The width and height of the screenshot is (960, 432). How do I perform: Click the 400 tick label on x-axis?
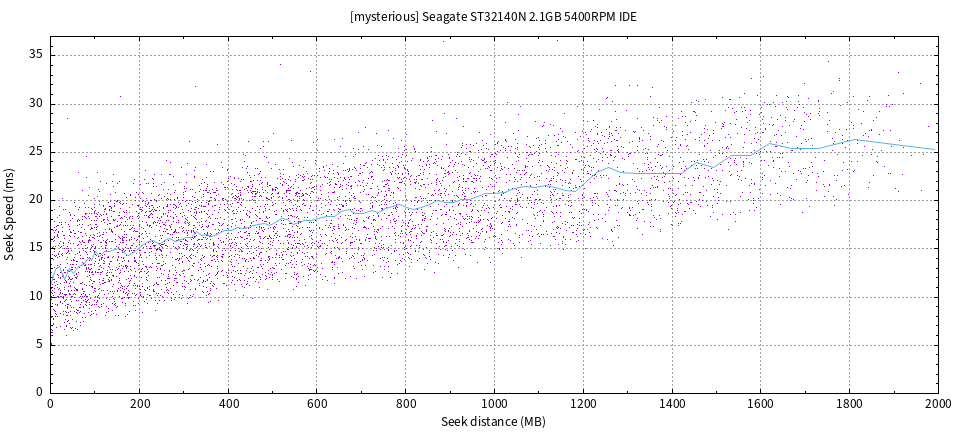tap(228, 403)
